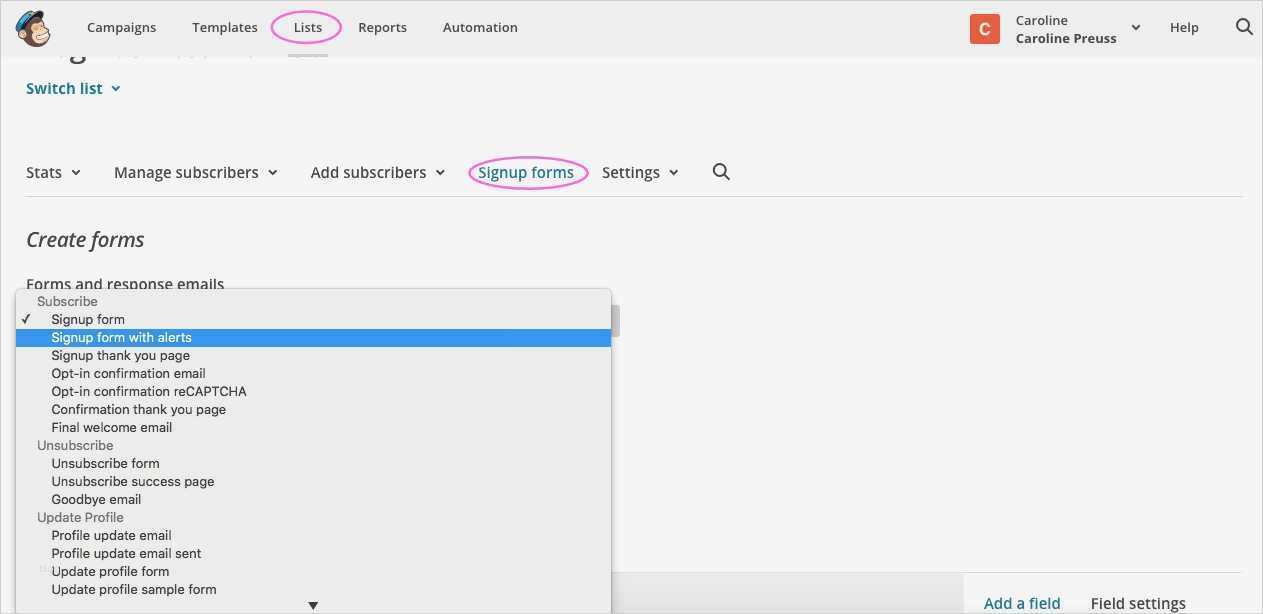Open the Signup forms tab
Viewport: 1263px width, 614px height.
526,172
